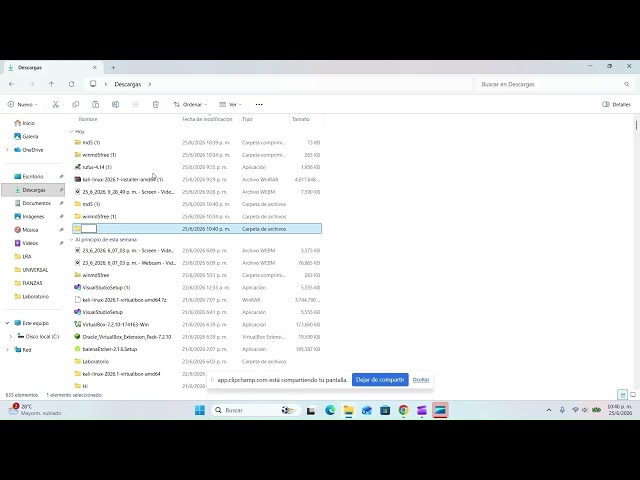Open Videos in the sidebar

[26, 243]
